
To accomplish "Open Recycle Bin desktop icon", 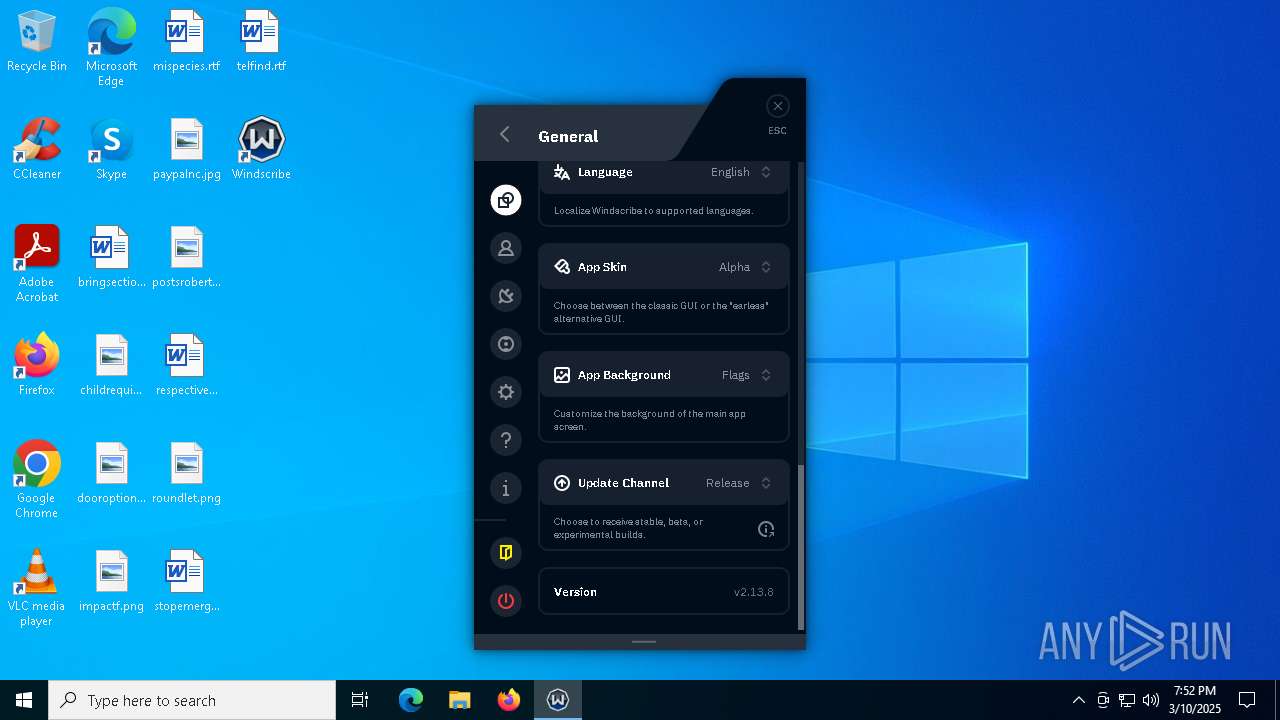I will 37,42.
